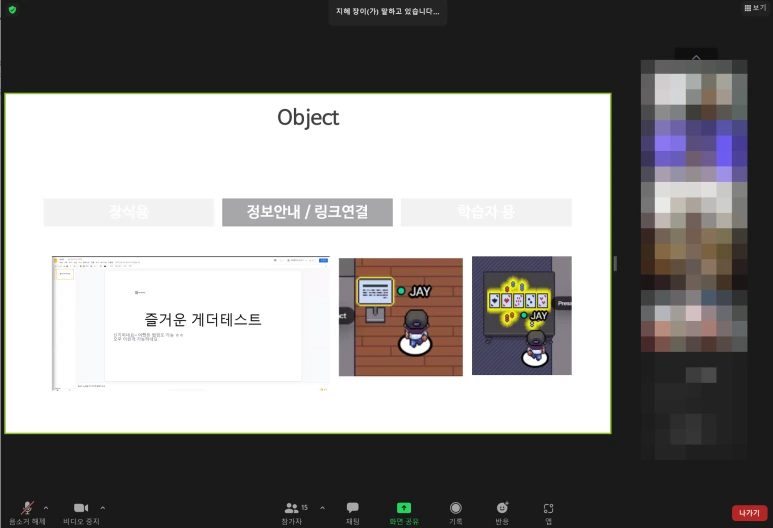Viewport: 773px width, 528px height.
Task: Select the faded 장식용 tab
Action: coord(129,212)
